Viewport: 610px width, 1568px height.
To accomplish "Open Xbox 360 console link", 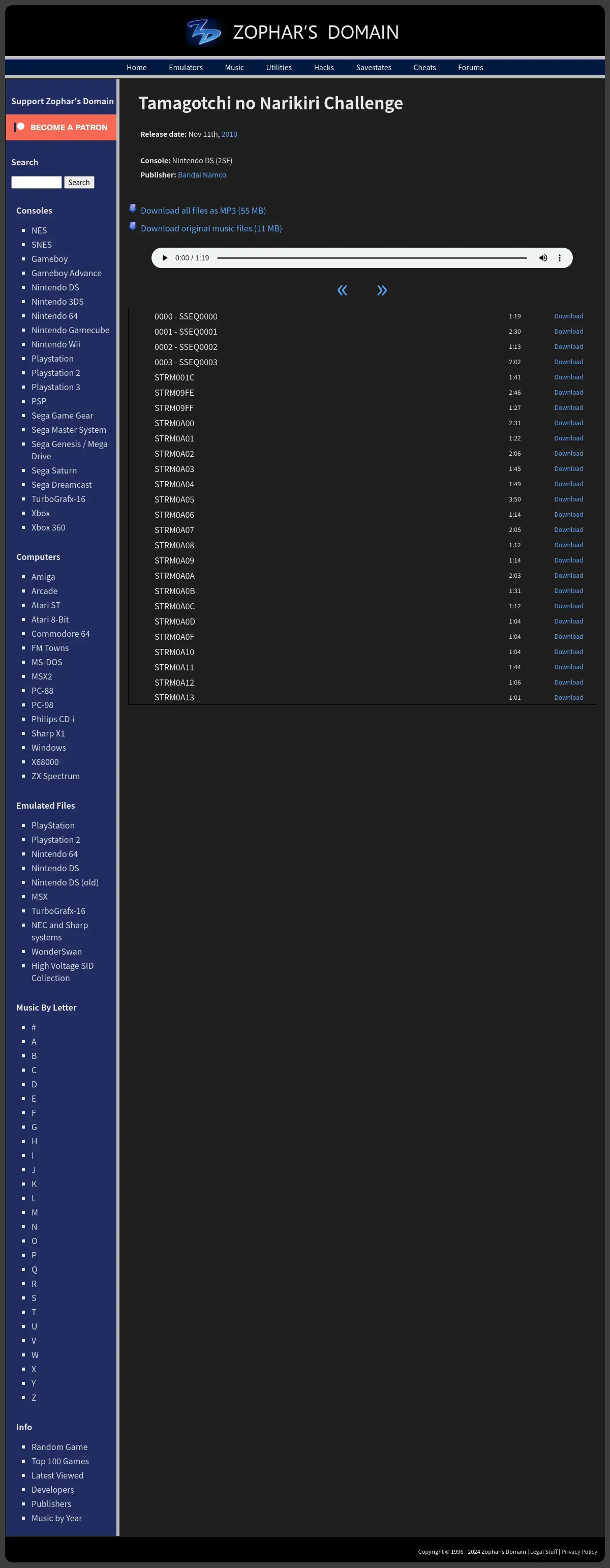I will 48,528.
